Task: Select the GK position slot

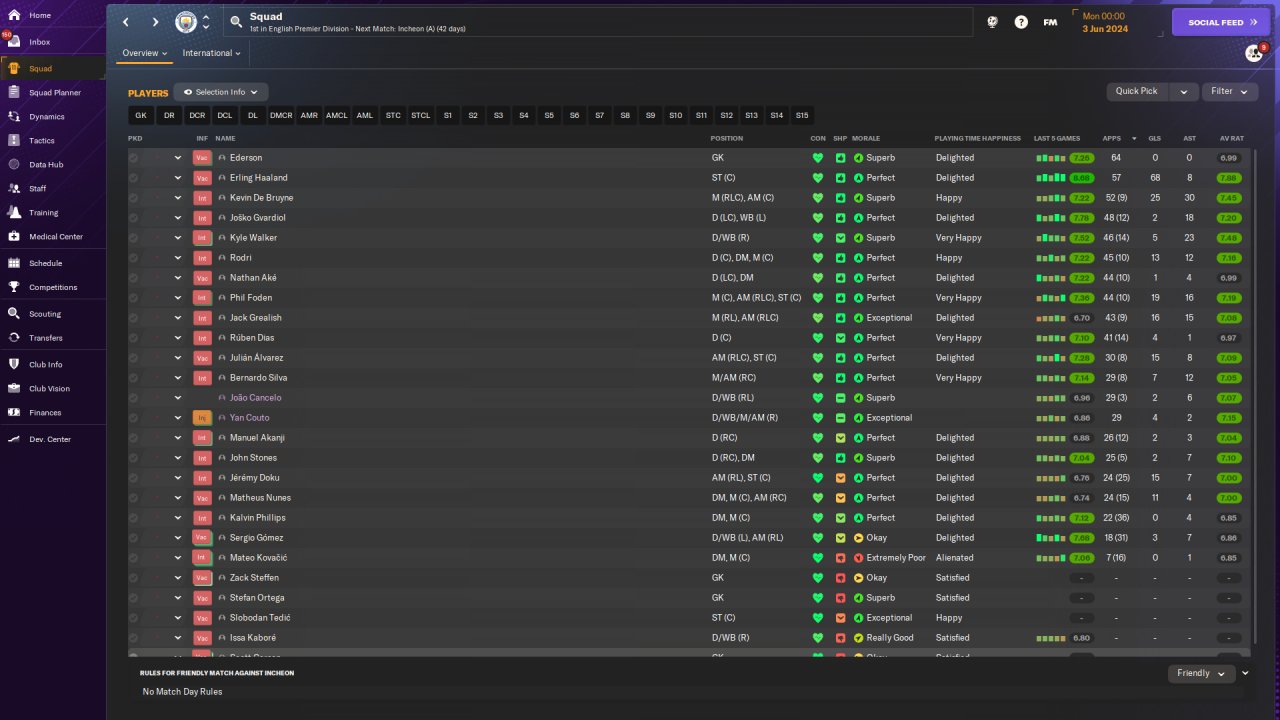Action: 141,115
